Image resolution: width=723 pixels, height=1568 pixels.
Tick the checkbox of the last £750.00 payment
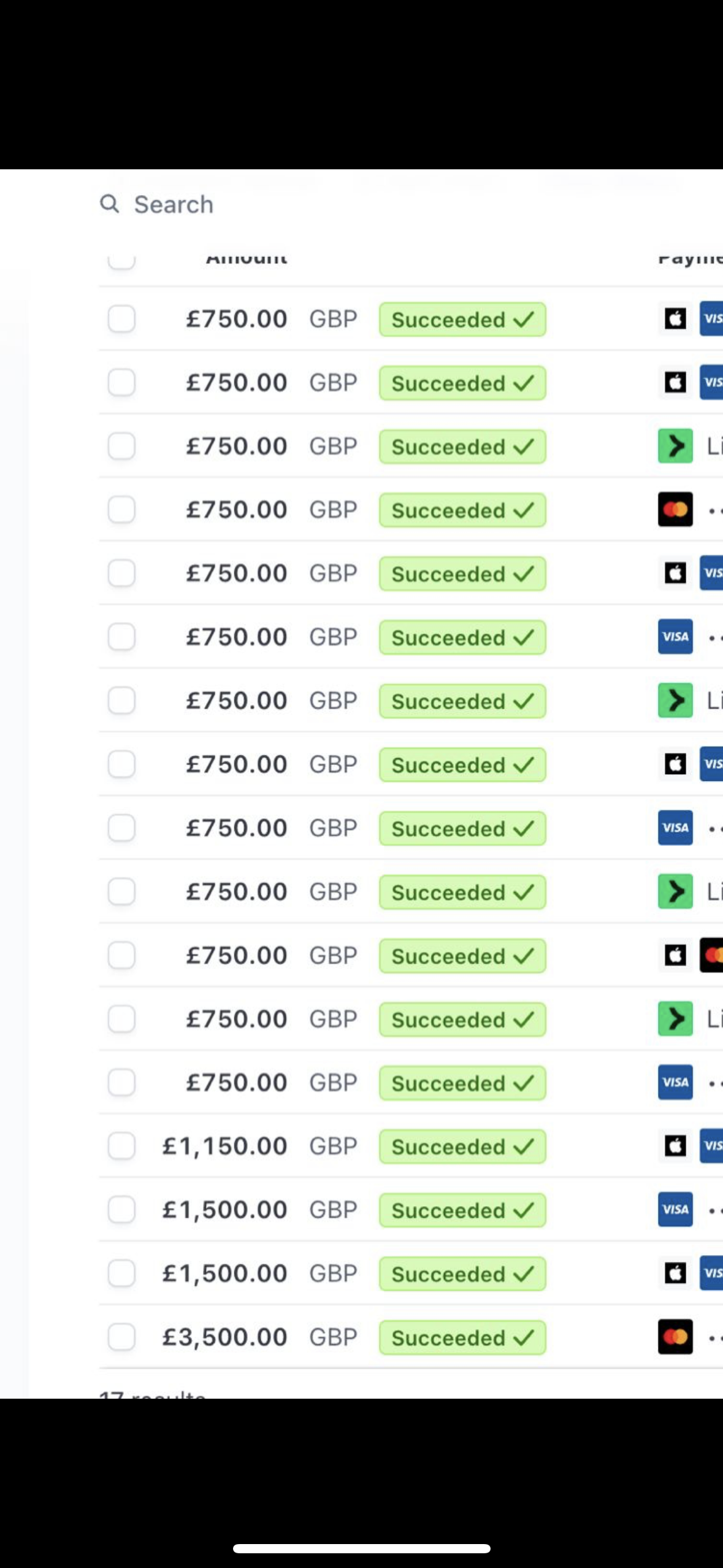click(x=121, y=1083)
